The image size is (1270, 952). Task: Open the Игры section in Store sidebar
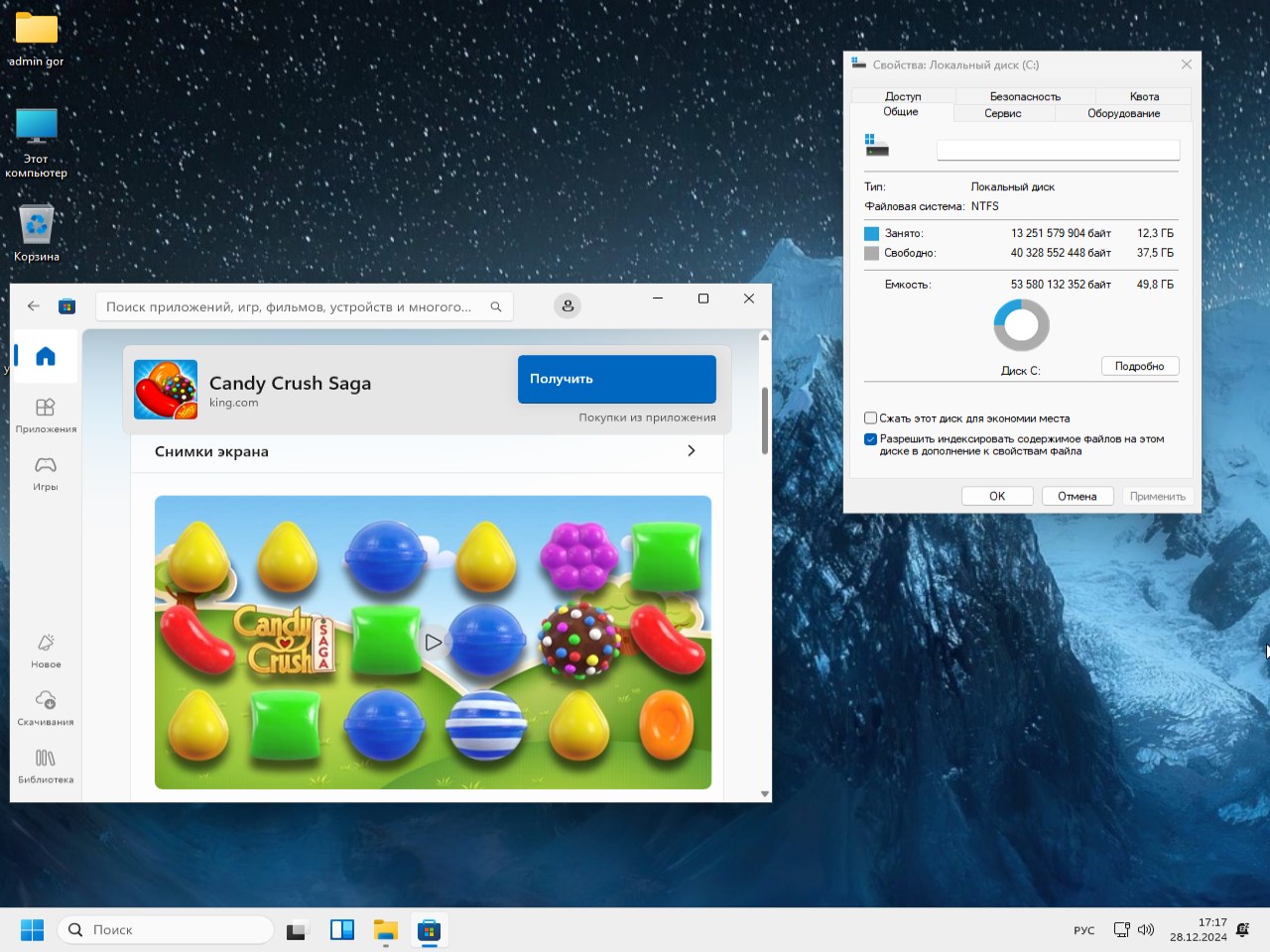[46, 473]
